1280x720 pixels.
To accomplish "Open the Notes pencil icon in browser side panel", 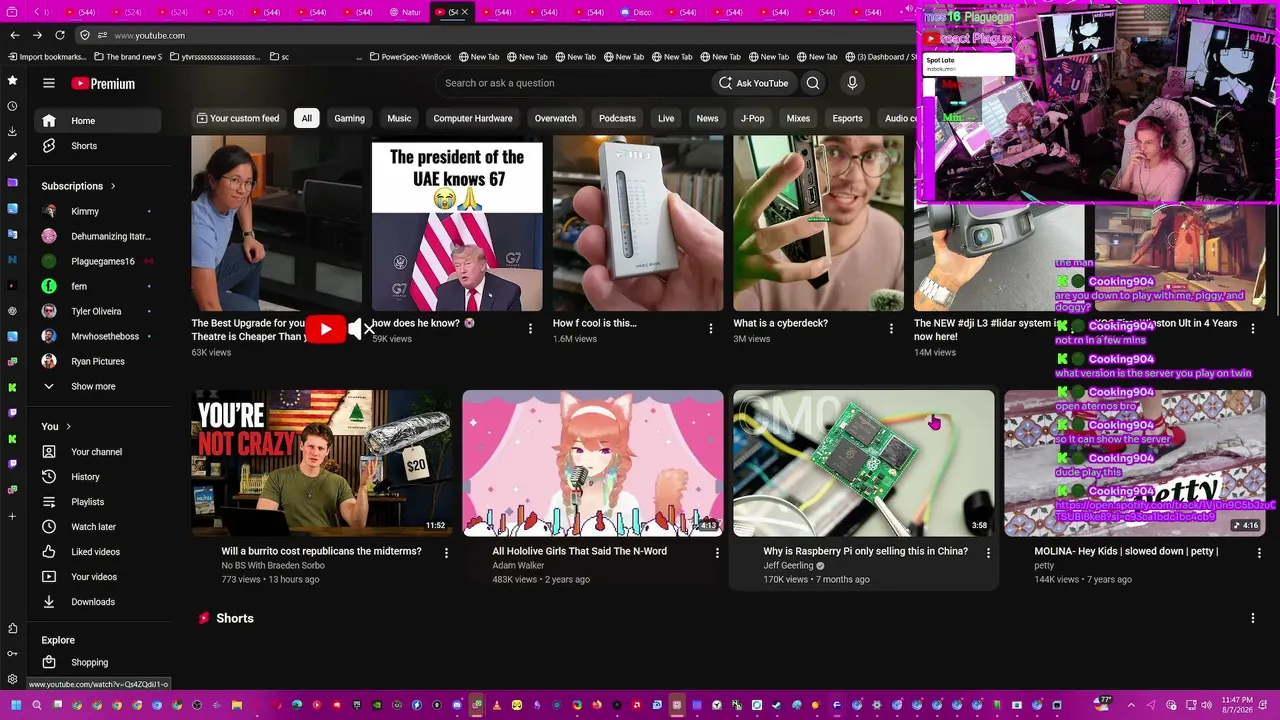I will click(12, 157).
